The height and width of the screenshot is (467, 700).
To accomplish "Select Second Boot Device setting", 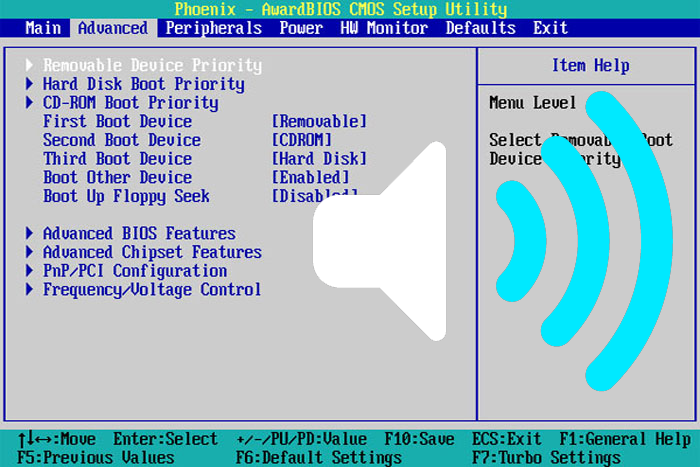I will tap(122, 140).
